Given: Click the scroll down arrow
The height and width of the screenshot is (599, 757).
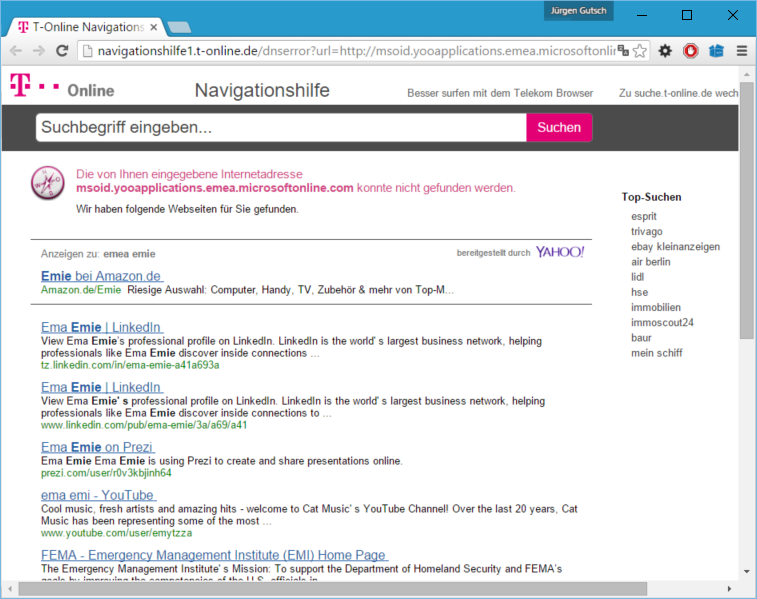Looking at the screenshot, I should coord(747,571).
